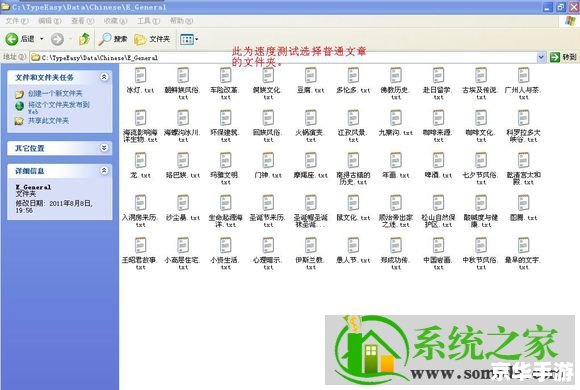Select the 门神.txt file

(268, 165)
